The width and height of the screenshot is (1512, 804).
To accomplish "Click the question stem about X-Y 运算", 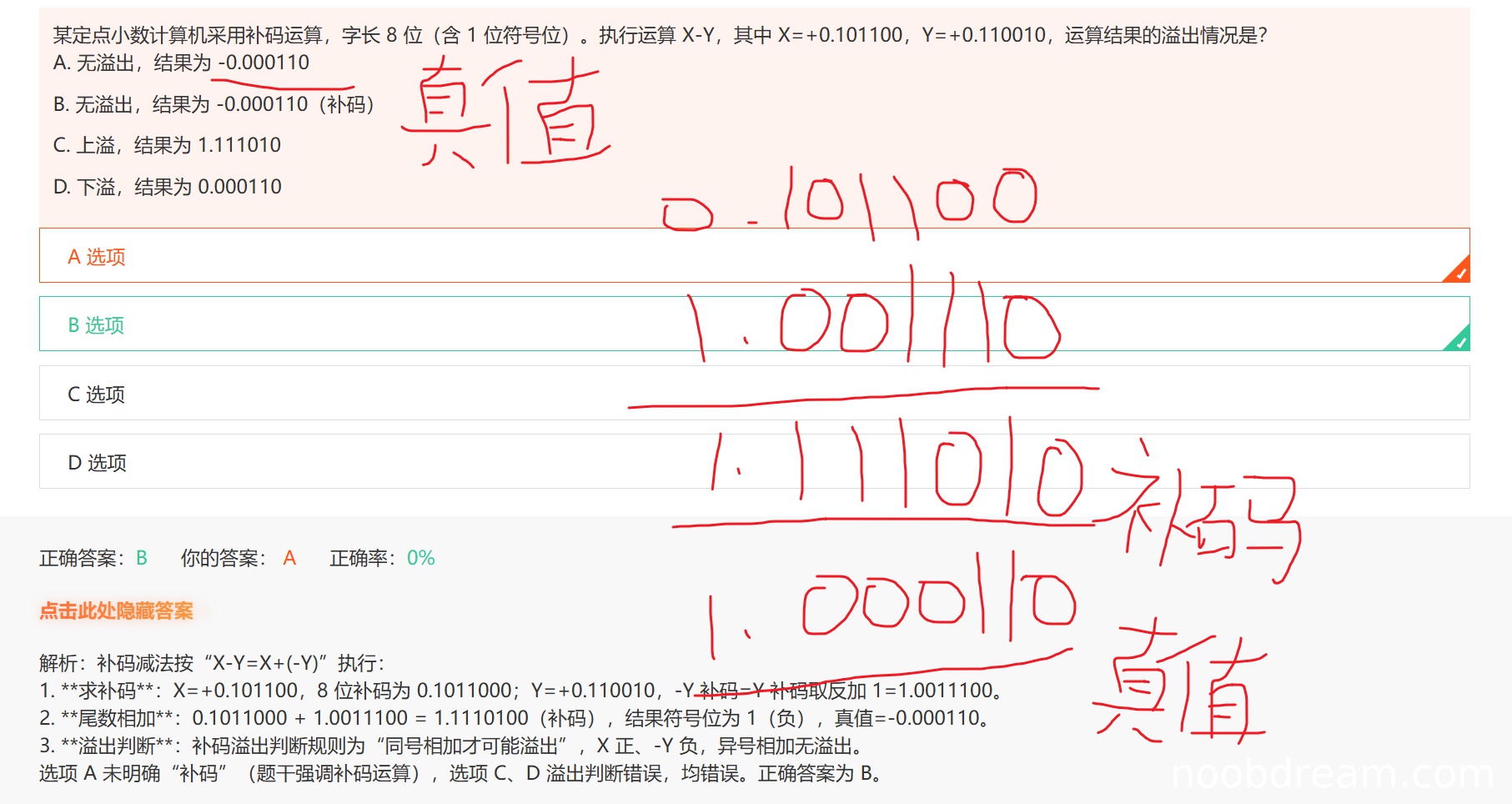I will [659, 35].
